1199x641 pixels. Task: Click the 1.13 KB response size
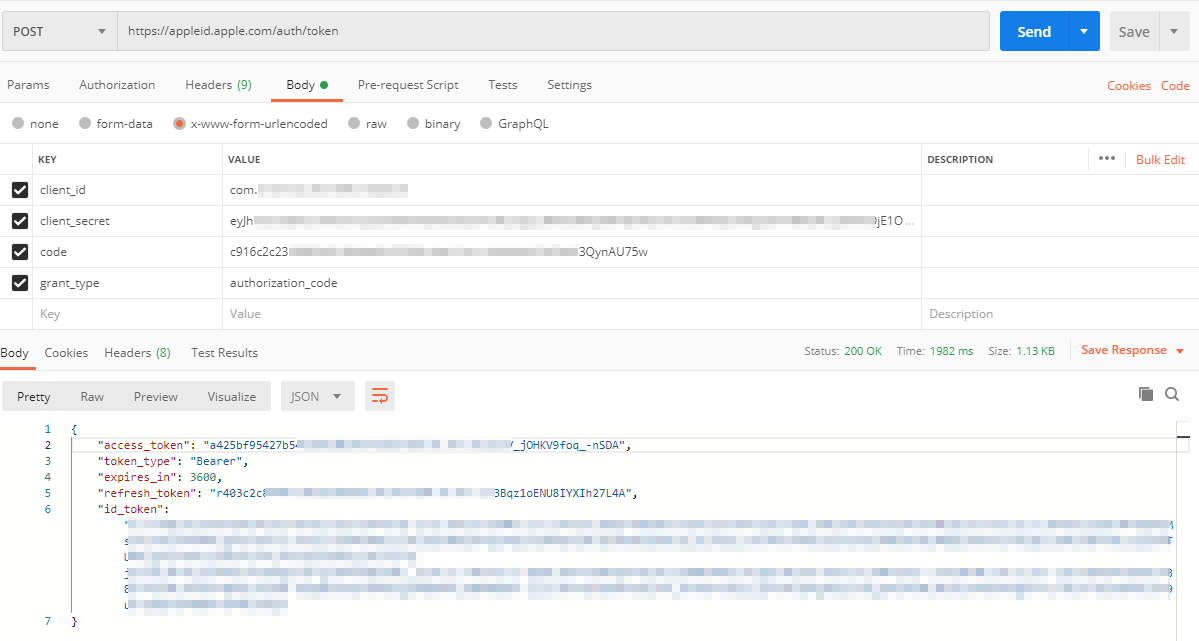[x=1035, y=351]
